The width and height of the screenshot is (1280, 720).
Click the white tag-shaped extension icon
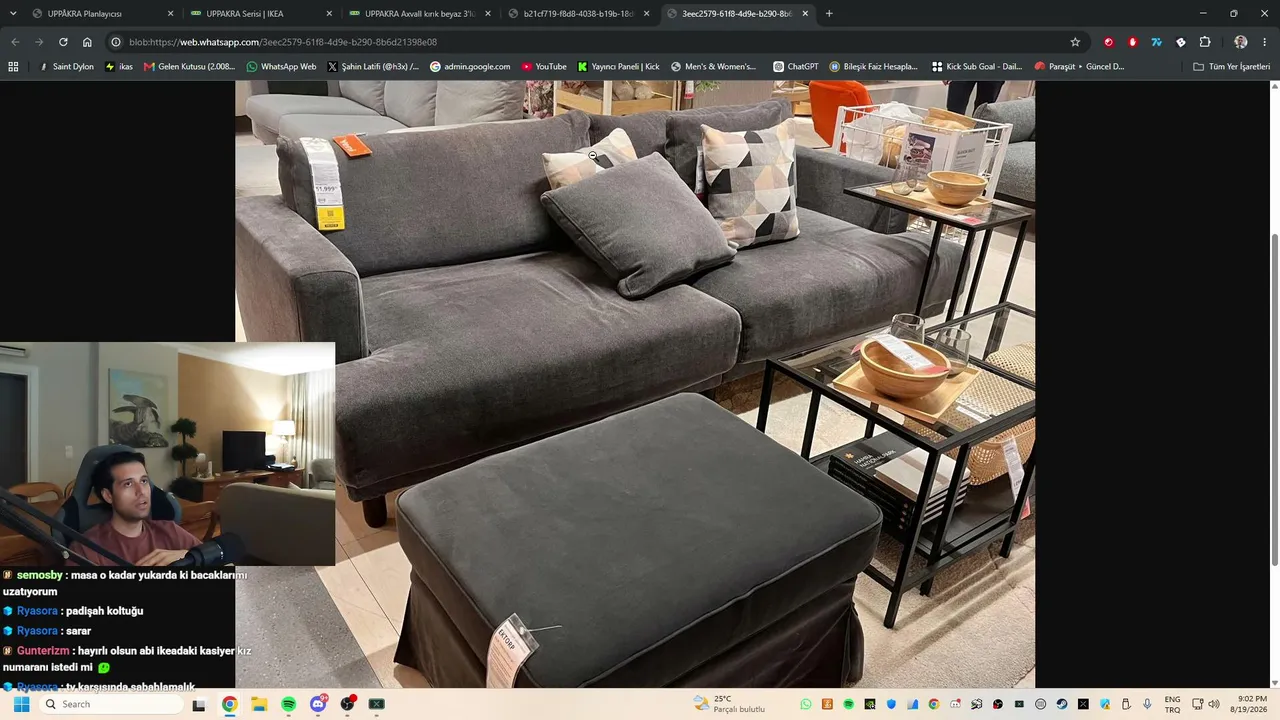click(x=1181, y=42)
